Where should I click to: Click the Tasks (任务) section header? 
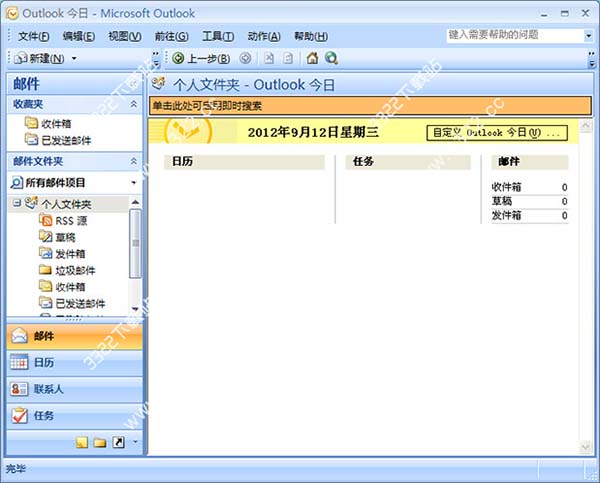pyautogui.click(x=408, y=162)
